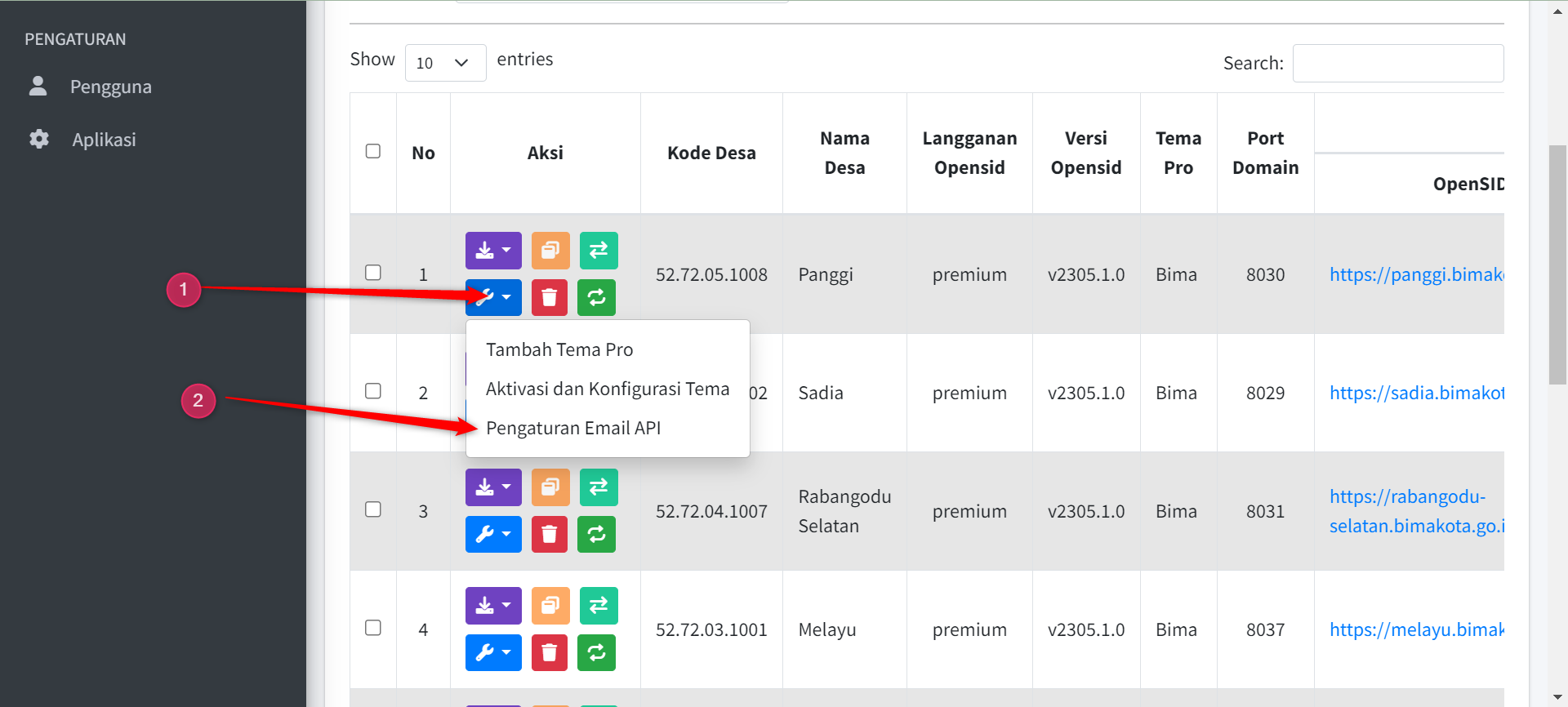Click the Aplikasi gear icon
The width and height of the screenshot is (1568, 707).
pos(39,139)
